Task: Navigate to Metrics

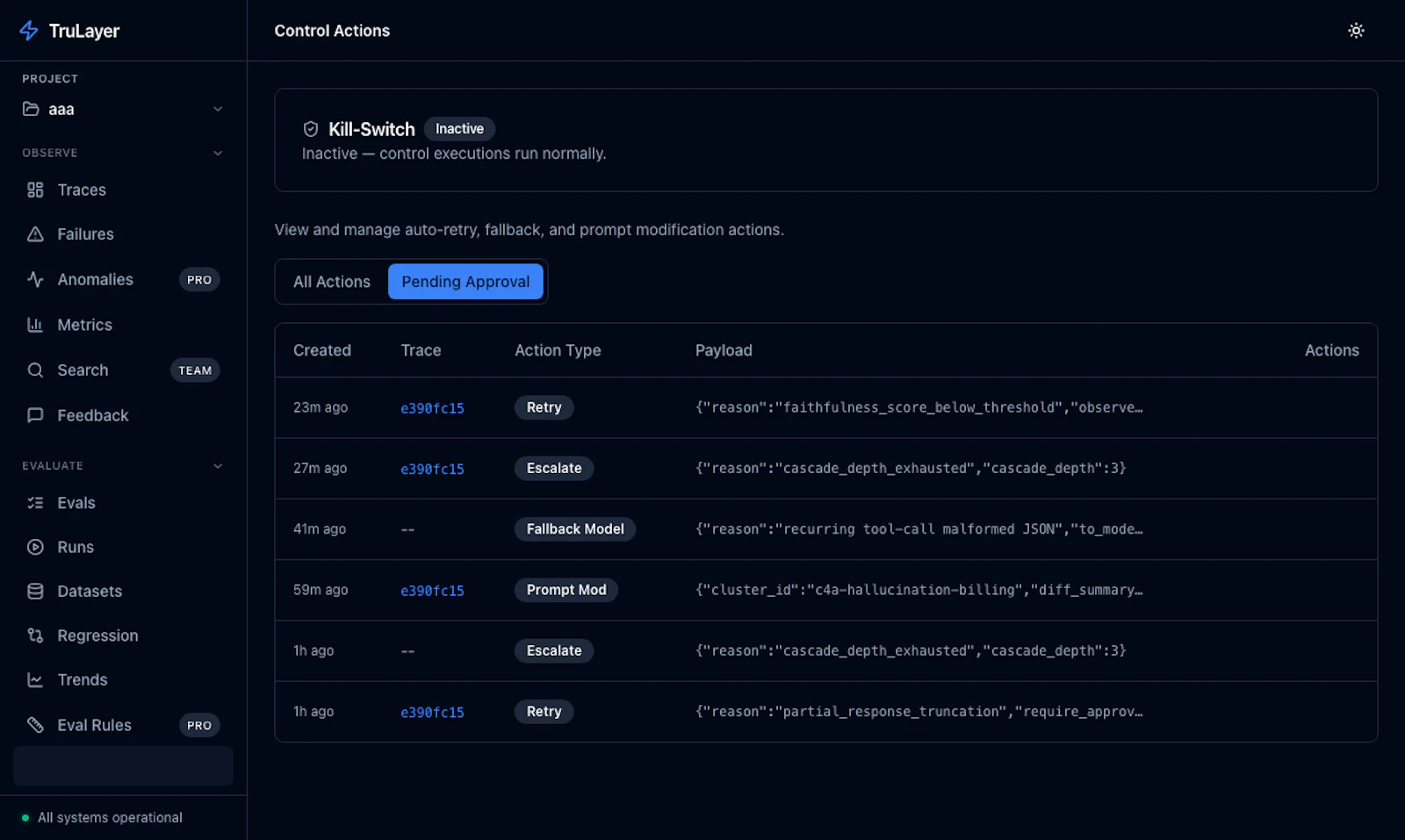Action: [123, 325]
